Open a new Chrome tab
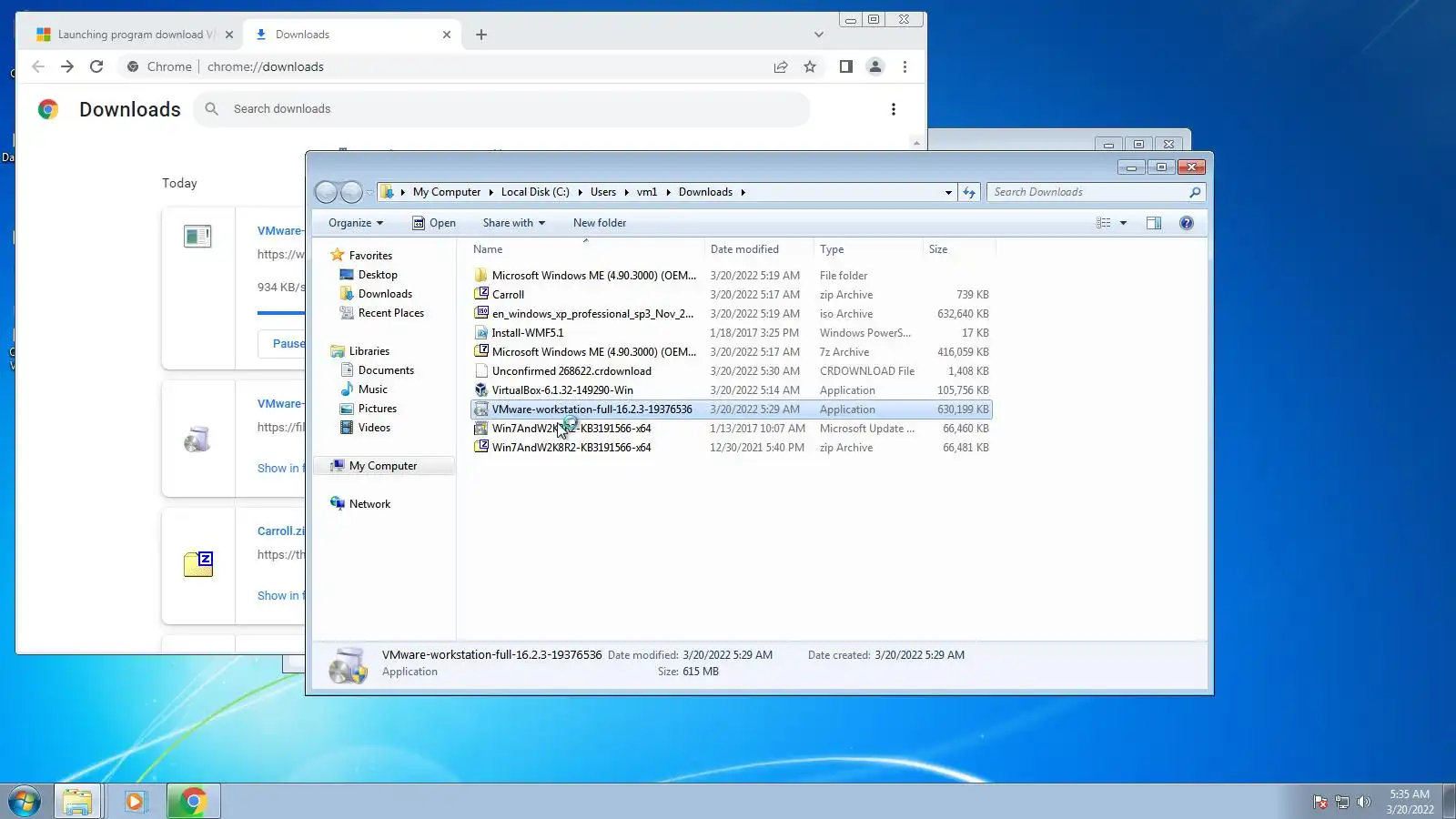Screen dimensions: 1456x819 [x=481, y=35]
